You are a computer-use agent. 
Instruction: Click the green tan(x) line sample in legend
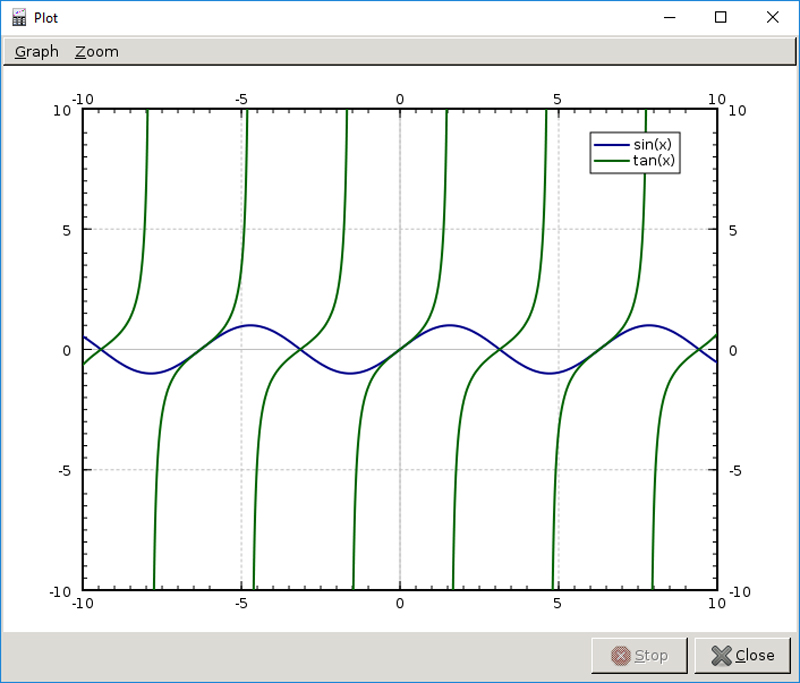[612, 160]
